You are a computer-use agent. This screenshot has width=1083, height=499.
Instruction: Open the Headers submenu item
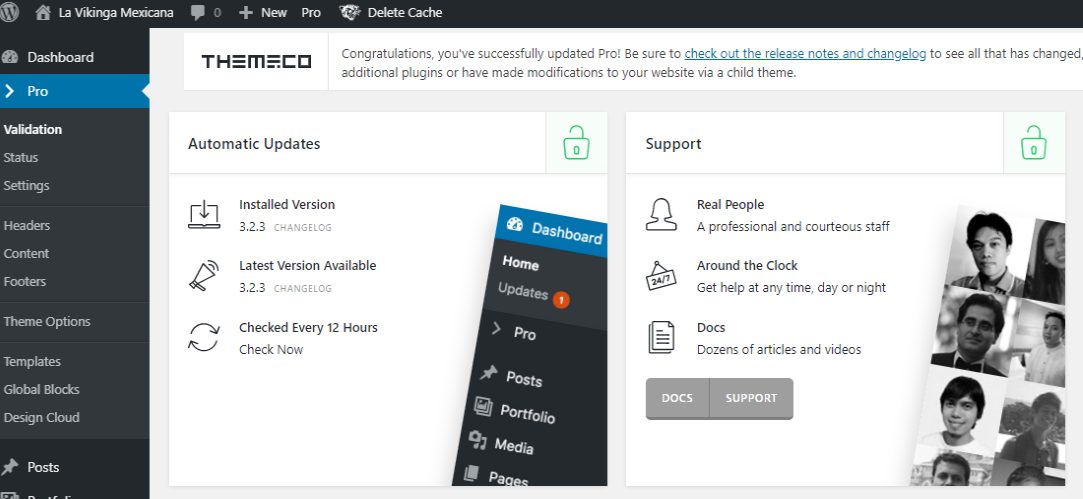tap(27, 225)
